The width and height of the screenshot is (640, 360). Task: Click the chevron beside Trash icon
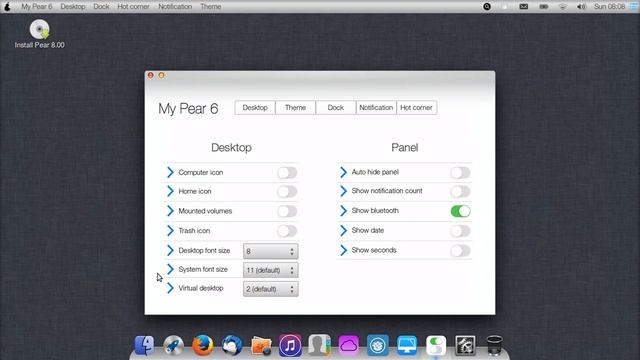point(170,231)
